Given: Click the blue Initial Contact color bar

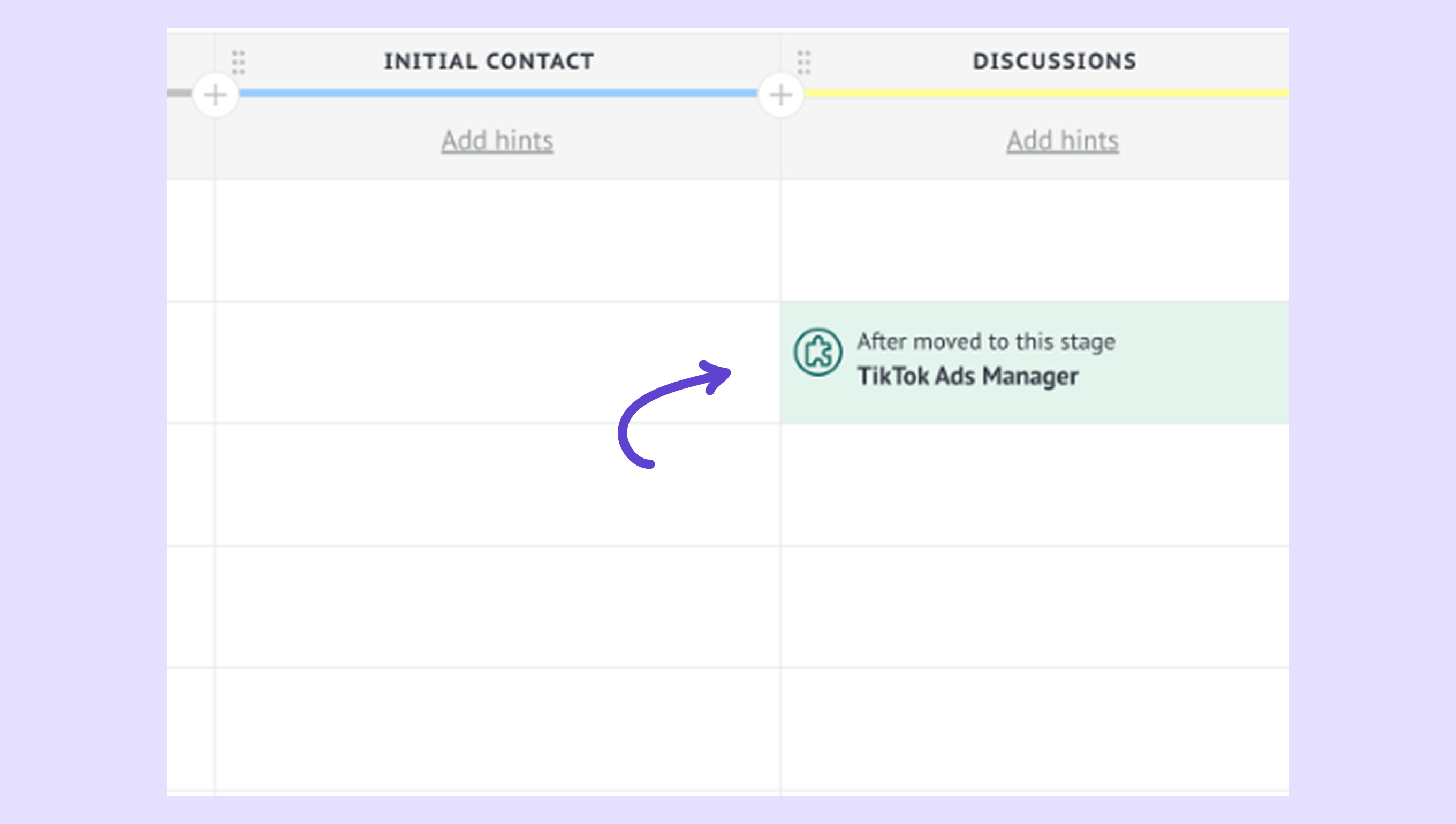Looking at the screenshot, I should pos(498,93).
